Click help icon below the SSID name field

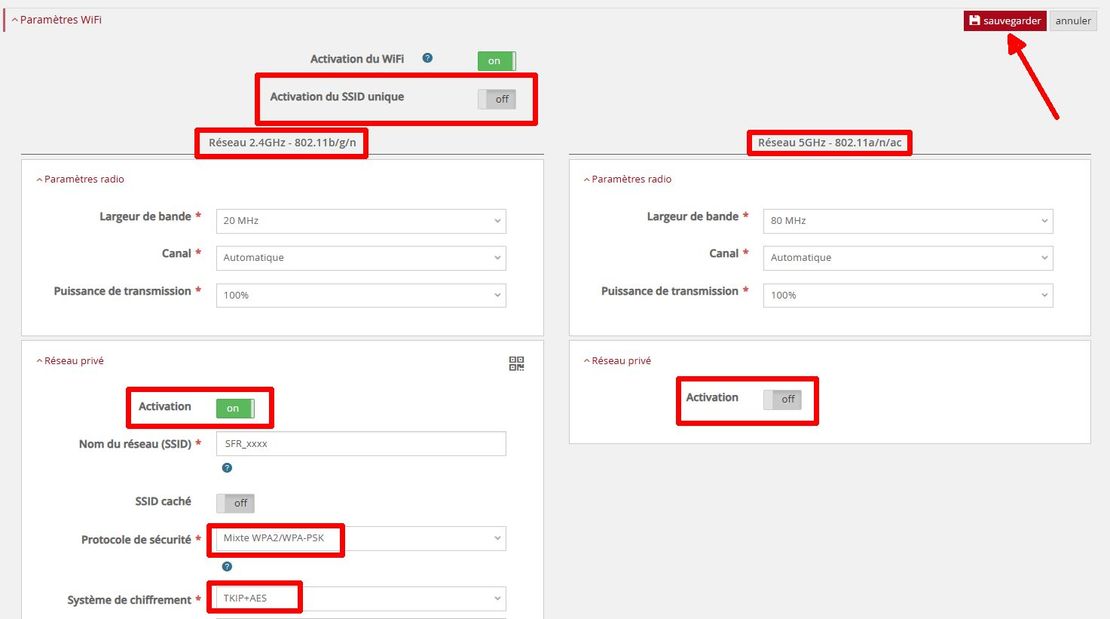(227, 467)
